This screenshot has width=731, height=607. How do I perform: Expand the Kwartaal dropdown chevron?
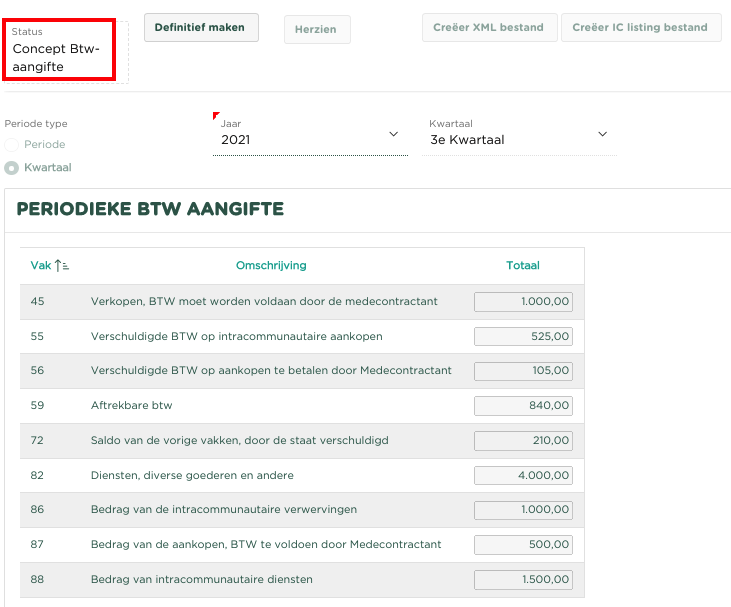(602, 134)
